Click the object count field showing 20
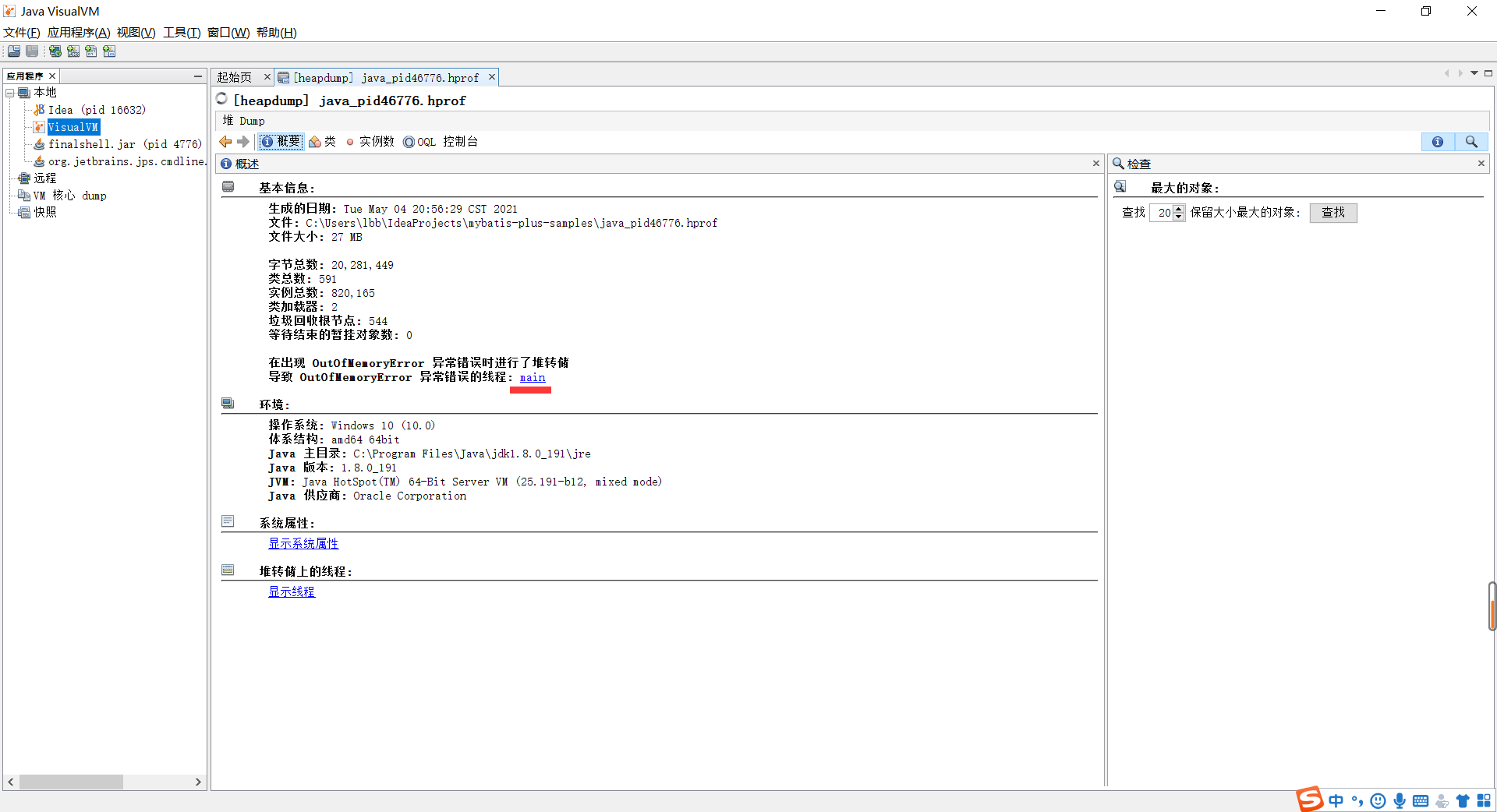The width and height of the screenshot is (1497, 812). (x=1162, y=213)
